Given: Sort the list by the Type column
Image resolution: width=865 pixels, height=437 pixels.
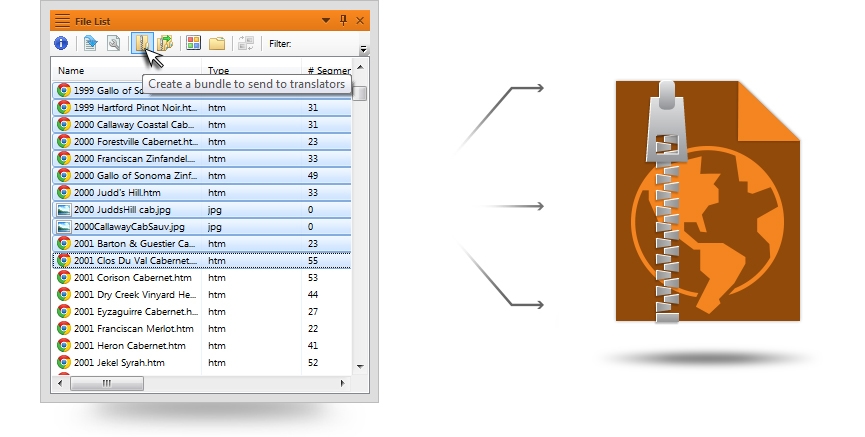Looking at the screenshot, I should [x=218, y=71].
